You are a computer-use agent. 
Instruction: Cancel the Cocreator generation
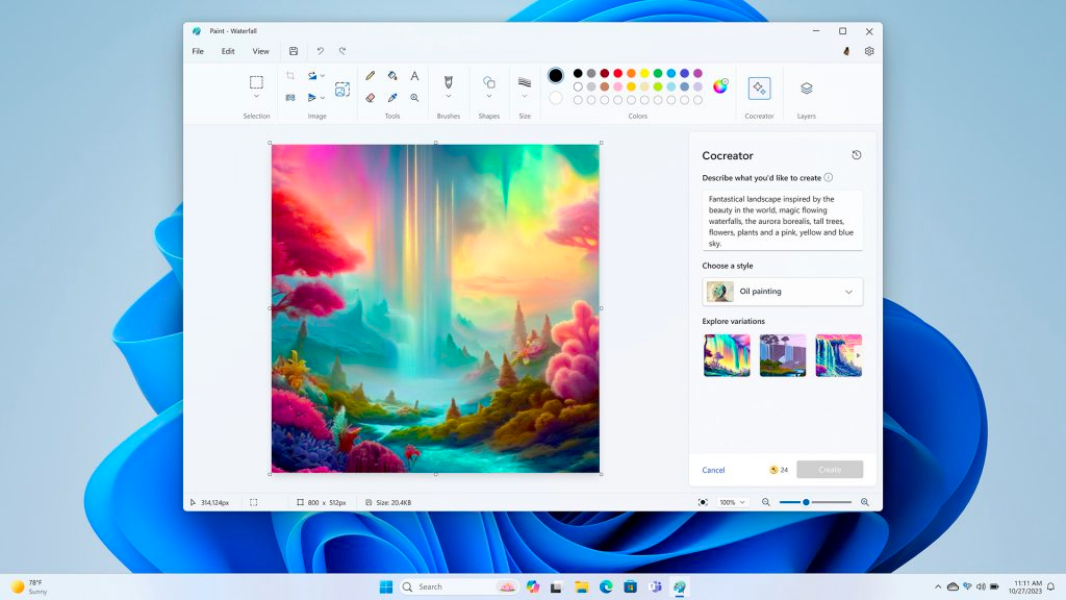point(715,469)
